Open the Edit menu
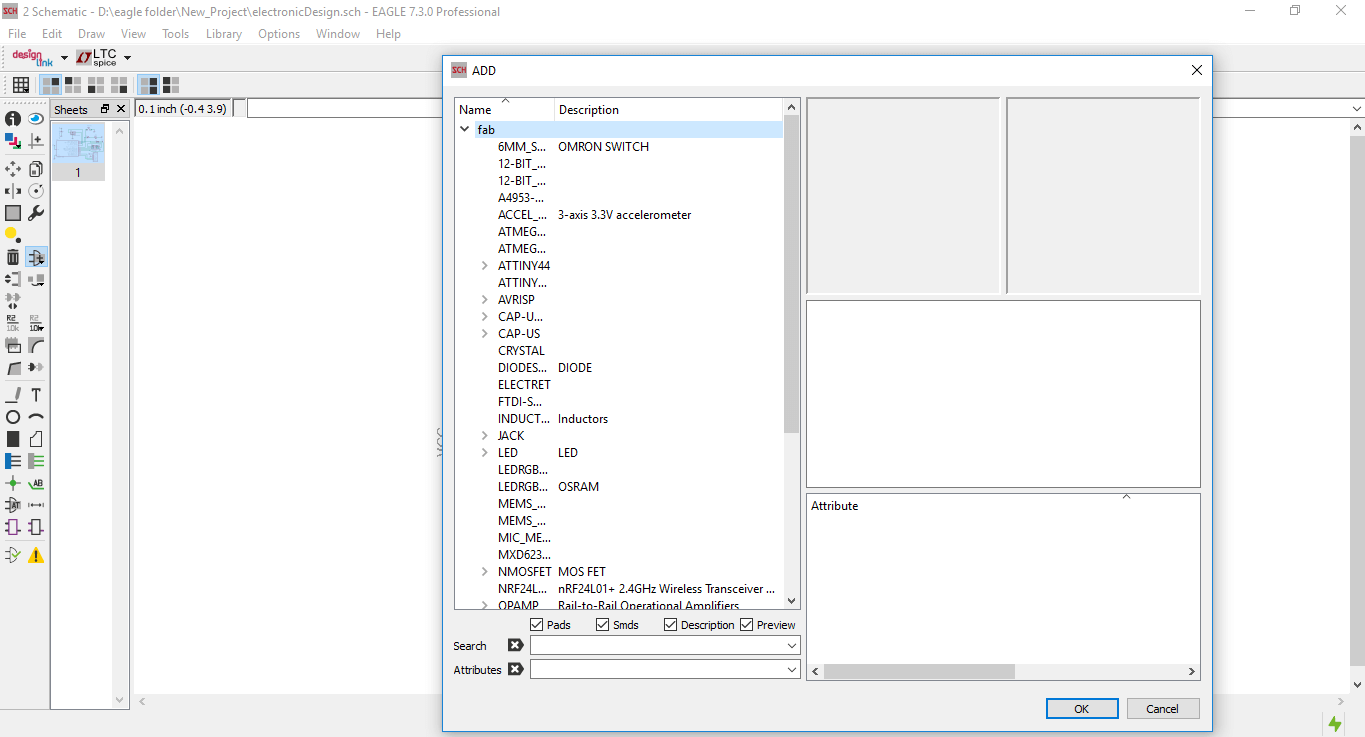Screen dimensions: 1365x737 (52, 33)
